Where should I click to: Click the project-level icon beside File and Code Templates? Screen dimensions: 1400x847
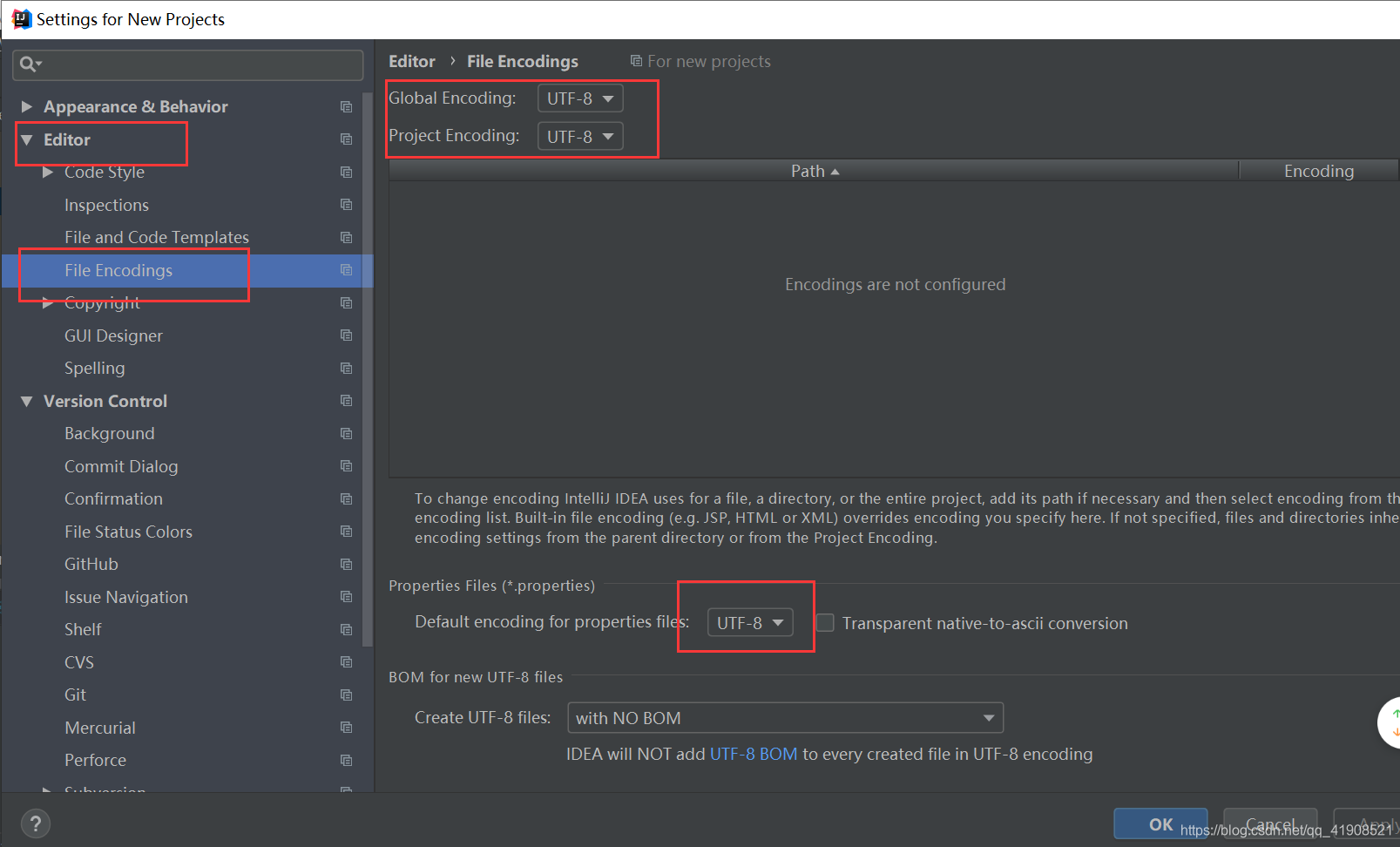click(346, 237)
